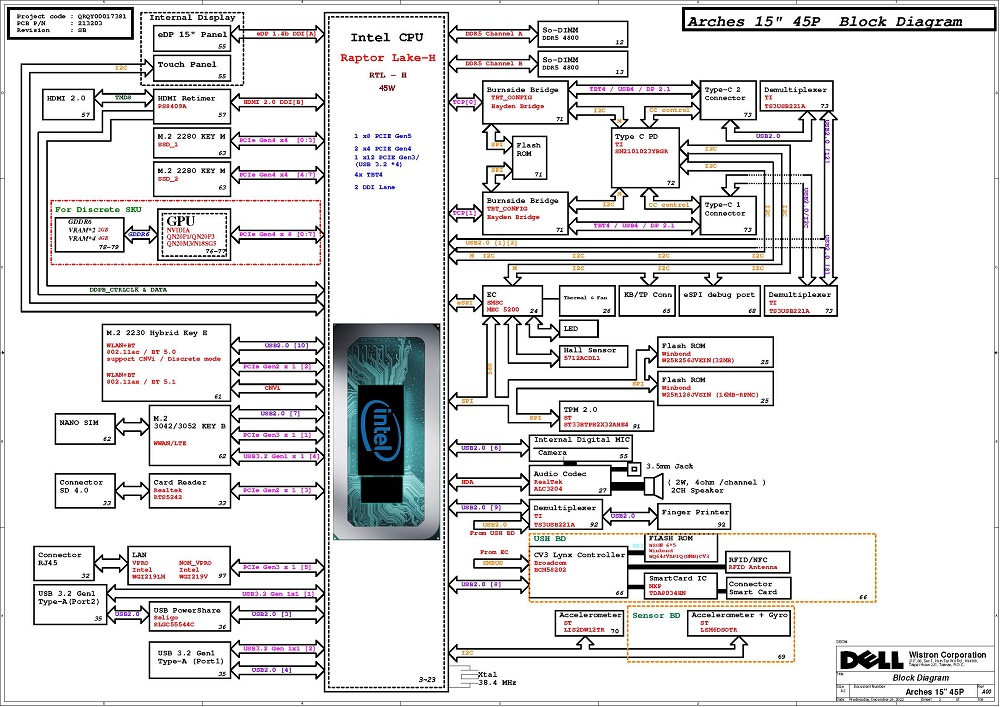This screenshot has height=707, width=1000.
Task: Click the RFID/NFC block
Action: click(x=758, y=562)
